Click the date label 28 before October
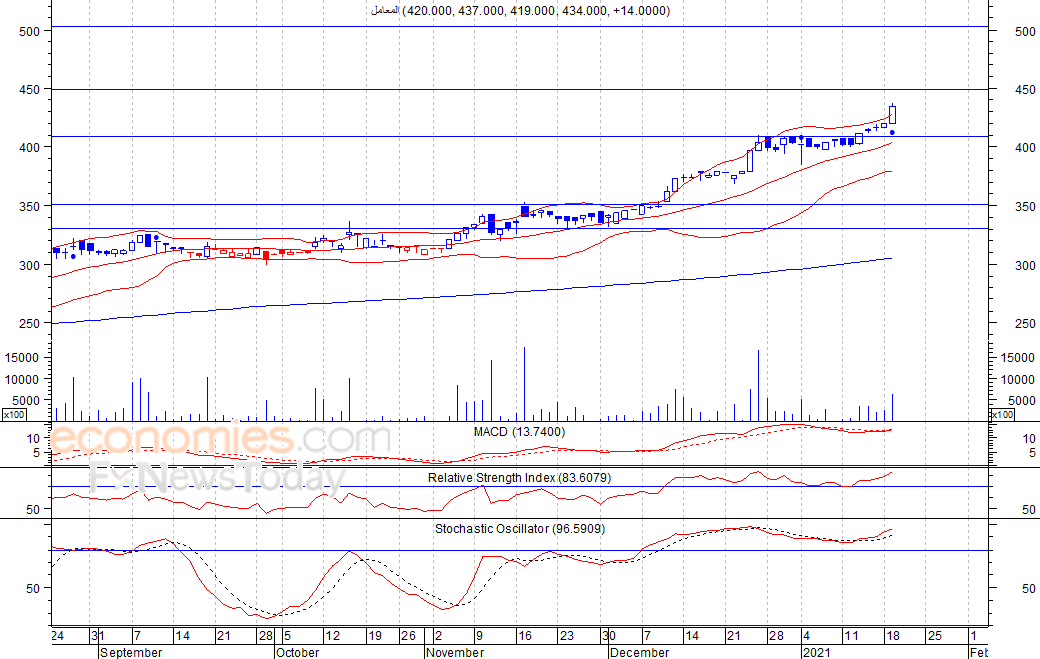This screenshot has height=659, width=1040. pyautogui.click(x=266, y=636)
